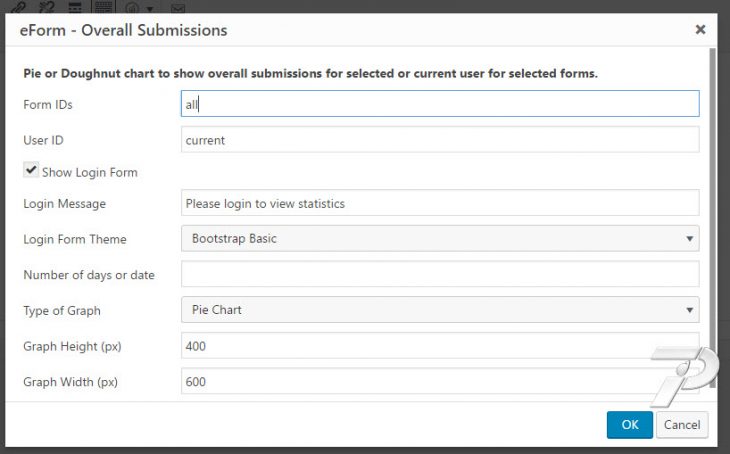Click the circular eForm shortcode icon

(x=132, y=8)
